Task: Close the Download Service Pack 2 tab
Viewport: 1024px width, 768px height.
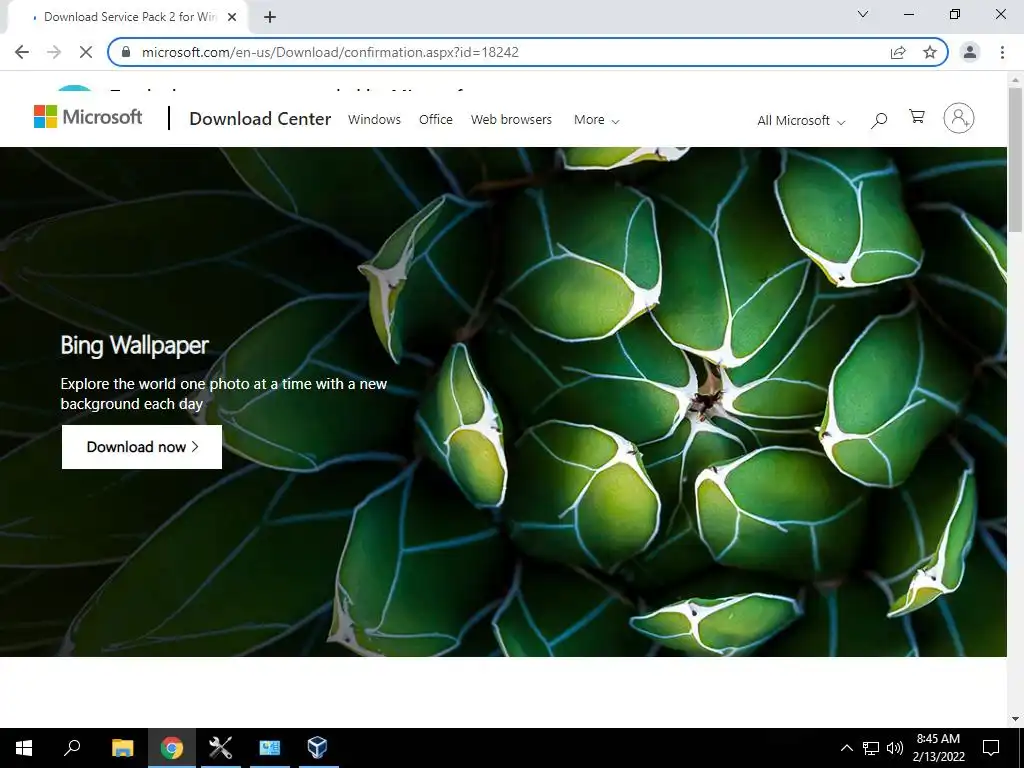Action: coord(232,18)
